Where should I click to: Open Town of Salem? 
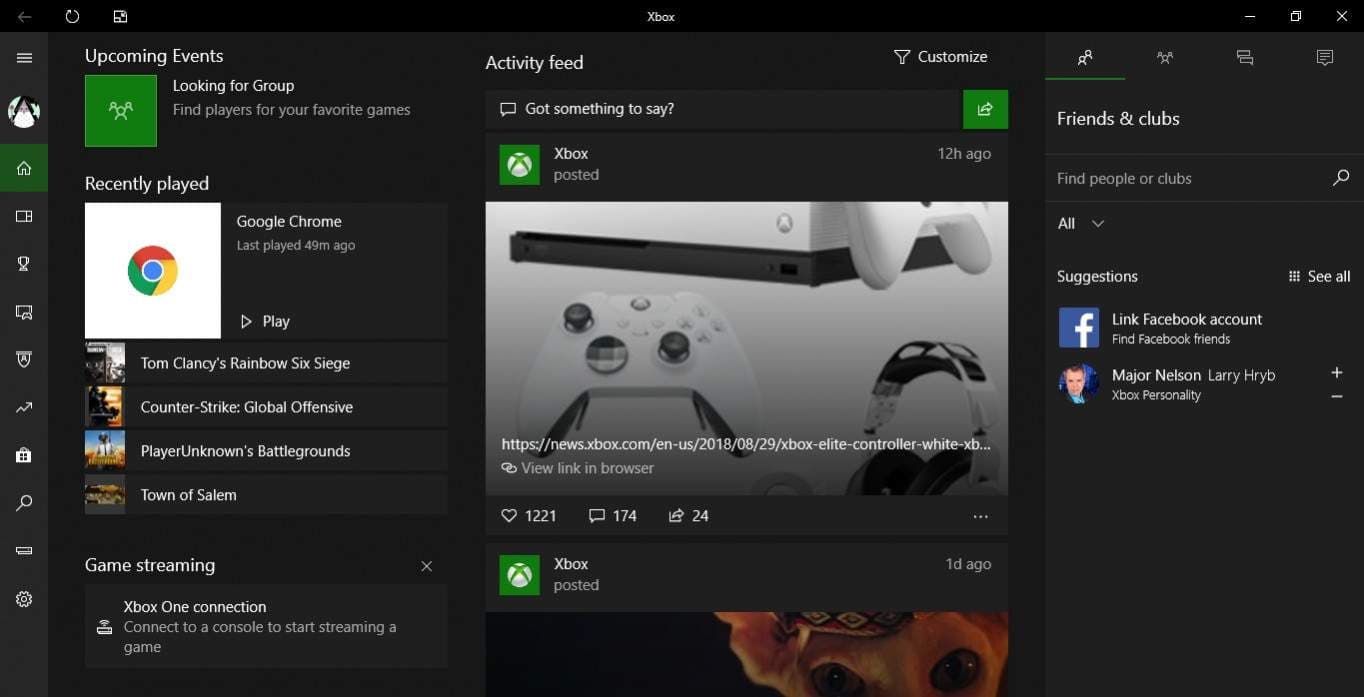[x=266, y=495]
